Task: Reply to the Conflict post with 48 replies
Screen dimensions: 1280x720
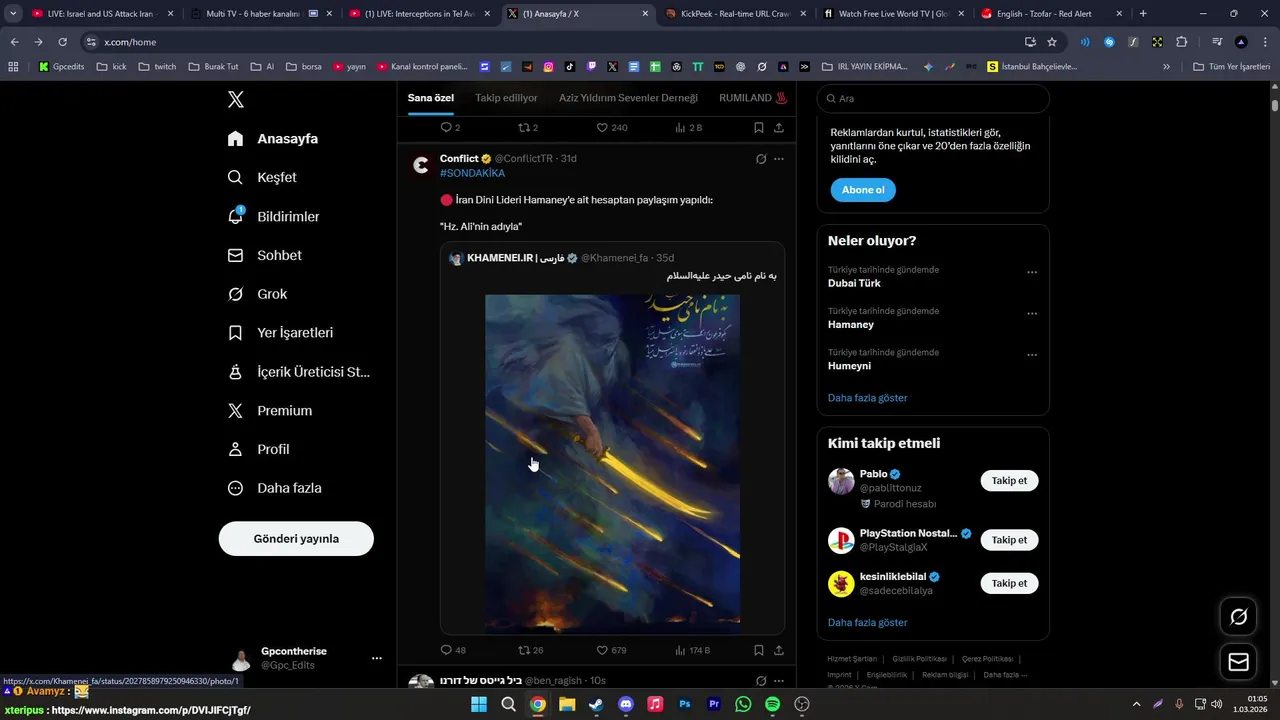Action: (453, 650)
